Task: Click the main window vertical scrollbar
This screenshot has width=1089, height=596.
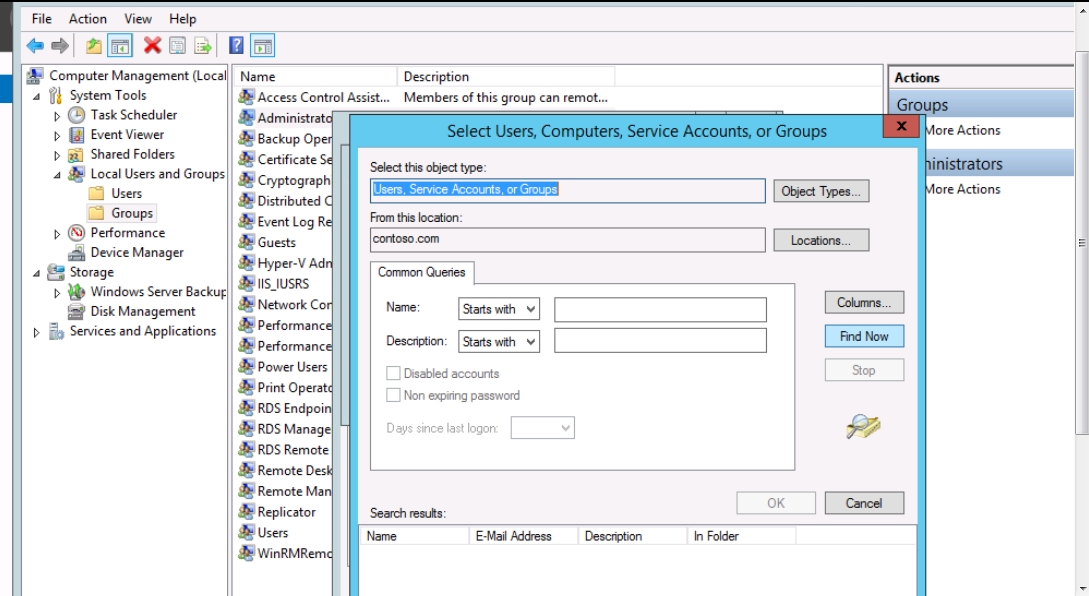Action: click(1081, 243)
